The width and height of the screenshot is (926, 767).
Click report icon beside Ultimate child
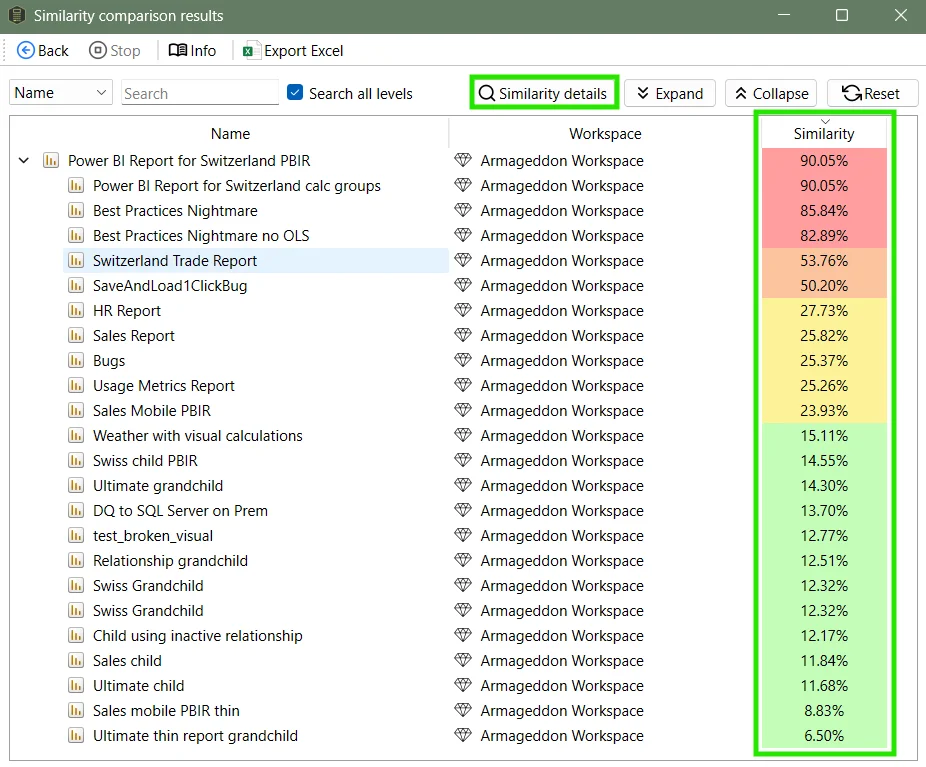(76, 686)
